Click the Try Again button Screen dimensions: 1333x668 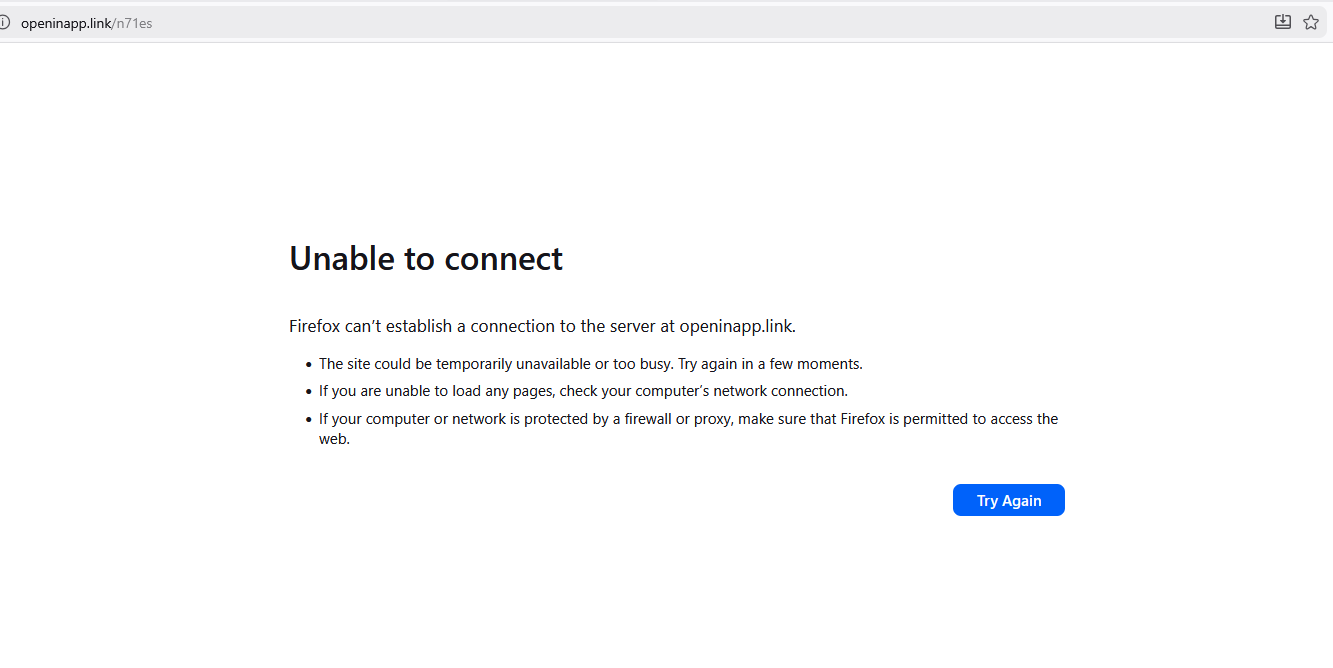point(1009,500)
